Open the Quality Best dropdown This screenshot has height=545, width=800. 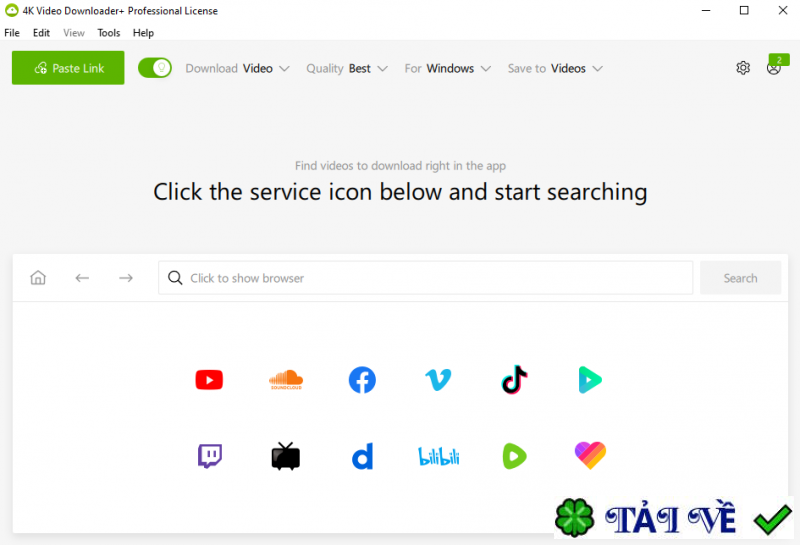click(347, 68)
